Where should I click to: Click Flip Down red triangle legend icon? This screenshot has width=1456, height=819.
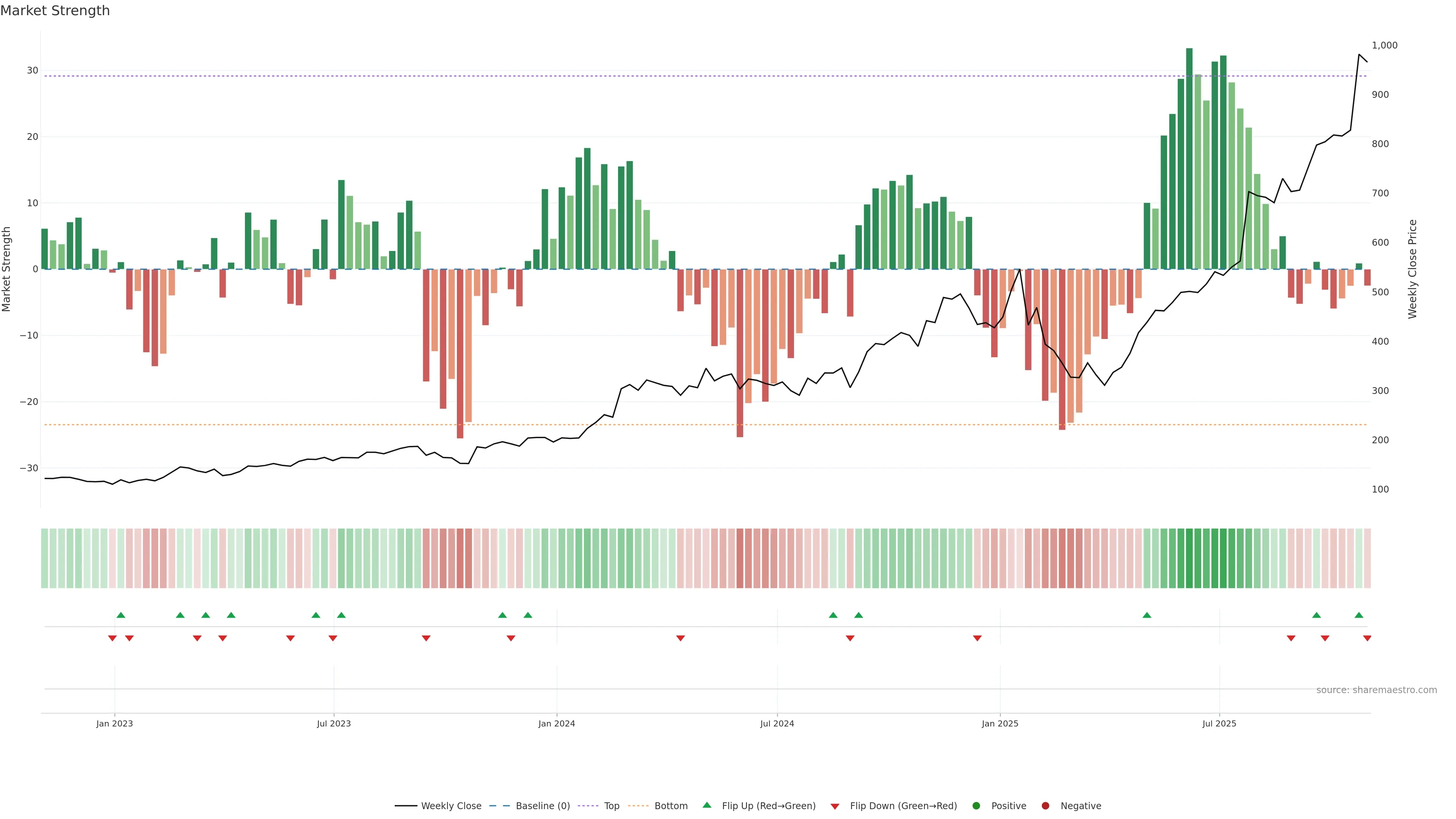(835, 806)
